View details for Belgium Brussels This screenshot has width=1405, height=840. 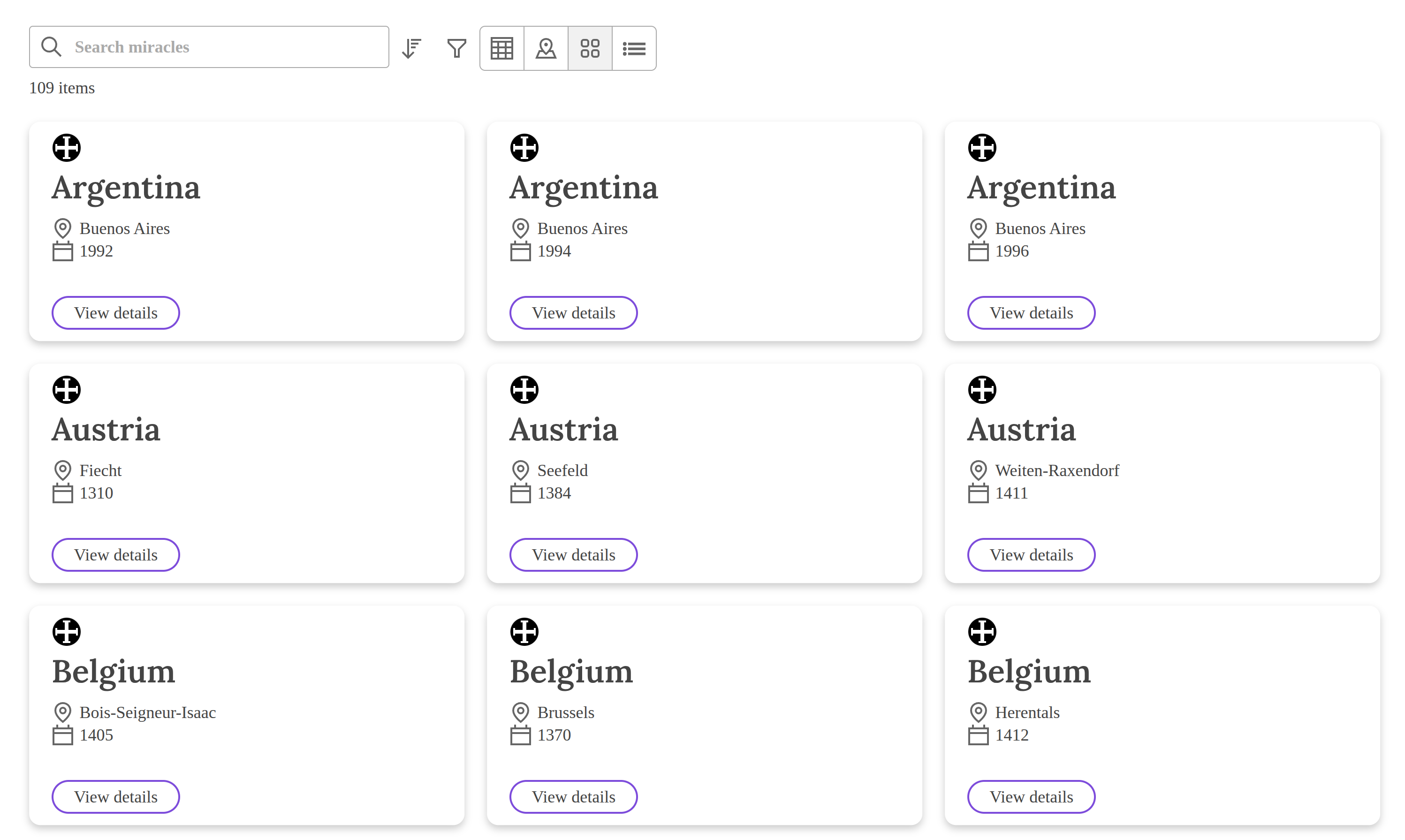(x=573, y=796)
